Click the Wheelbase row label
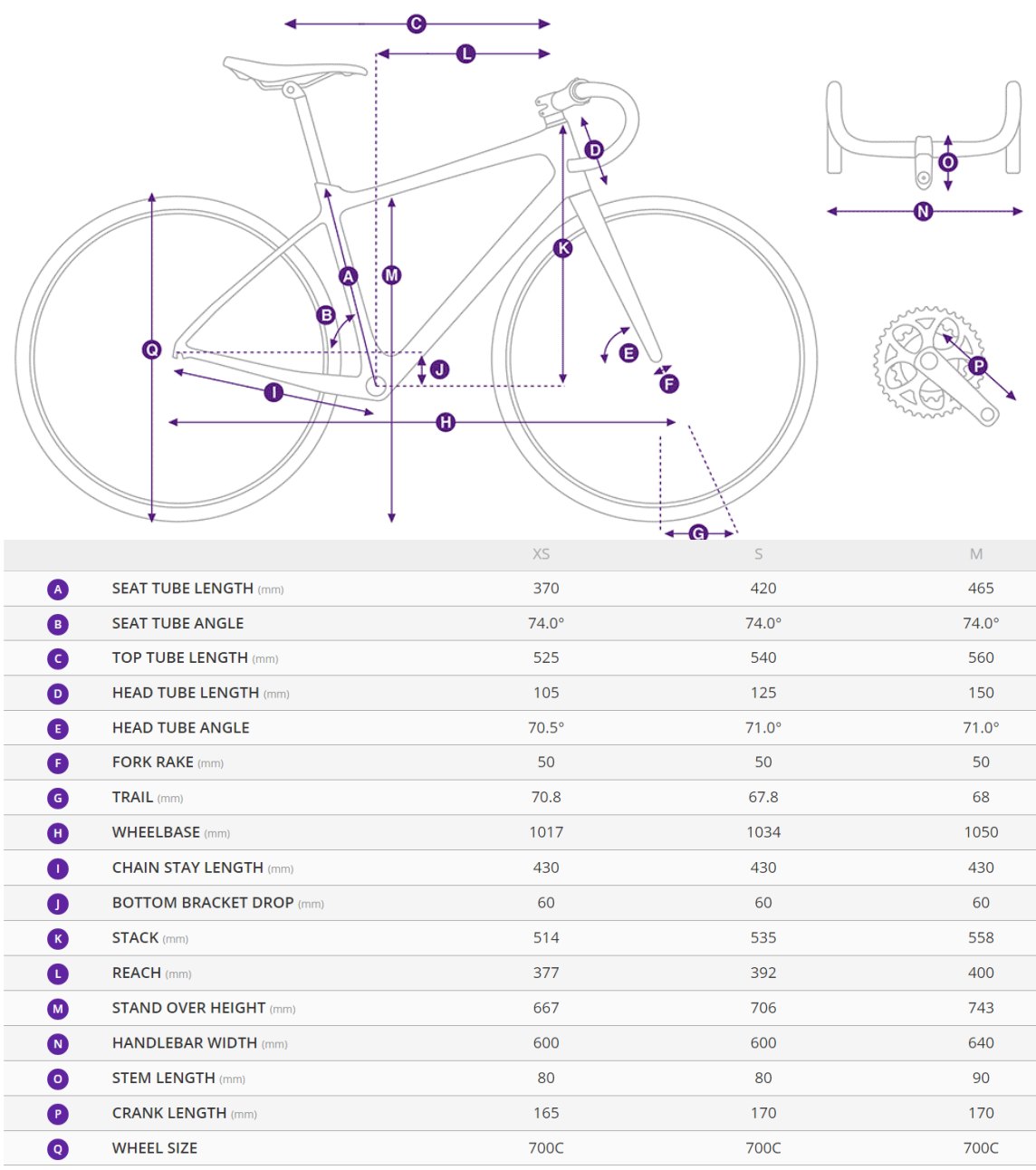Viewport: 1036px width, 1170px height. [156, 832]
